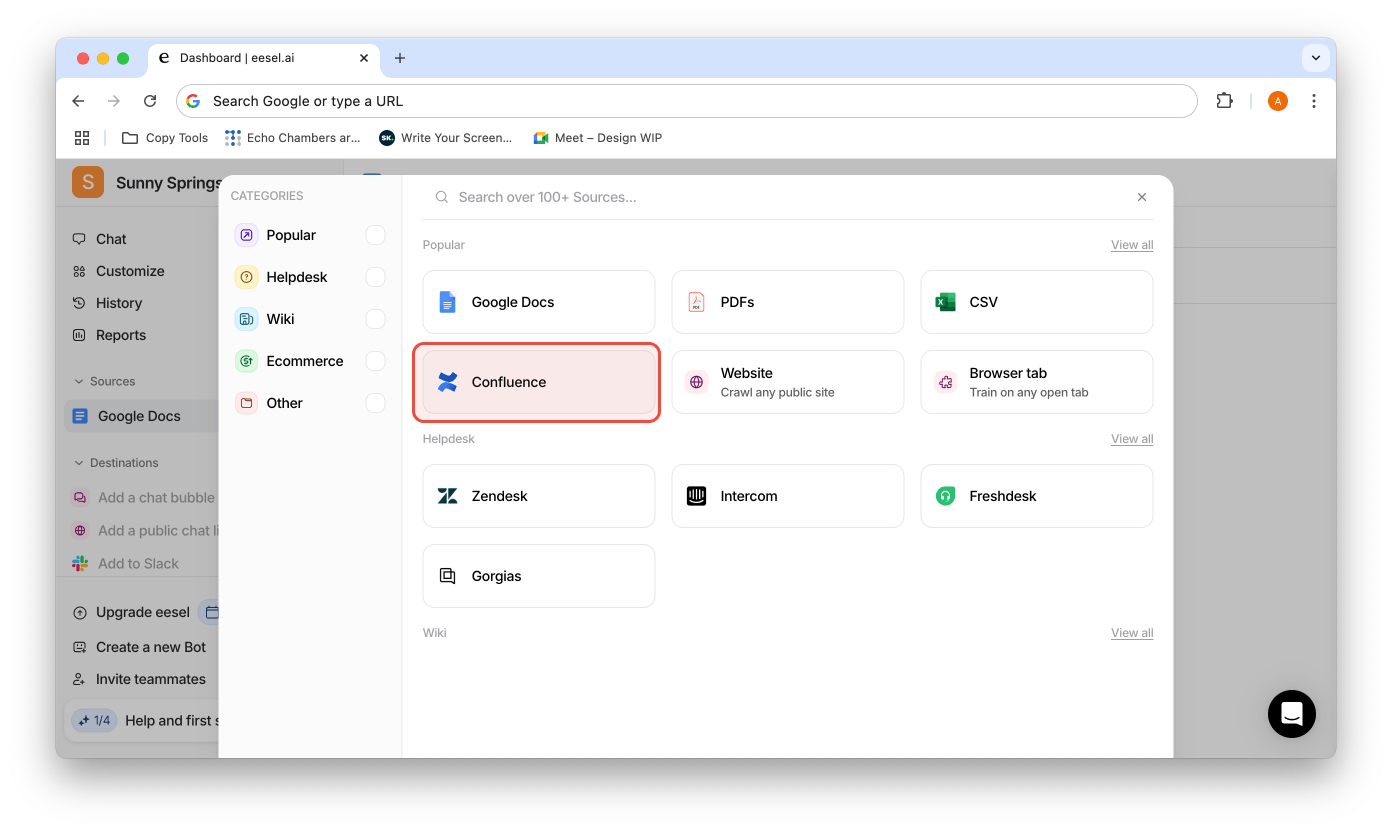Toggle the Ecommerce category checkbox

[x=375, y=361]
